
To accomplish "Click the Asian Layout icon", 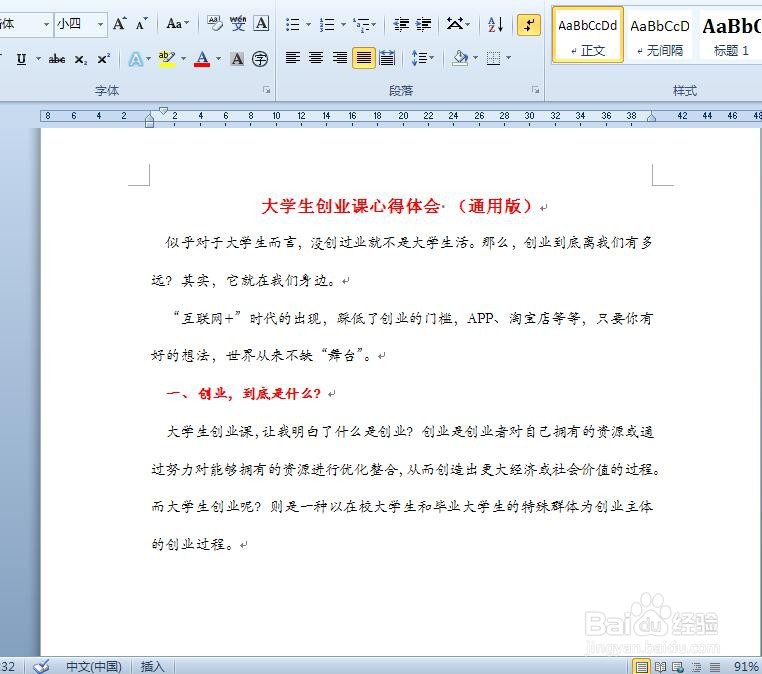I will point(458,24).
